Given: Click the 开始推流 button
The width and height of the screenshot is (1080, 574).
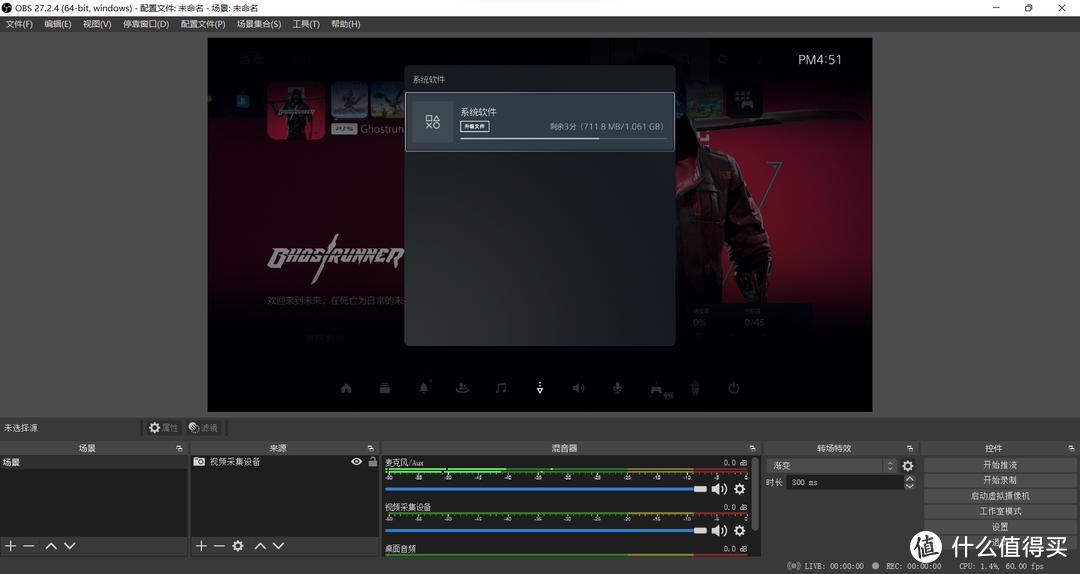Looking at the screenshot, I should click(999, 465).
